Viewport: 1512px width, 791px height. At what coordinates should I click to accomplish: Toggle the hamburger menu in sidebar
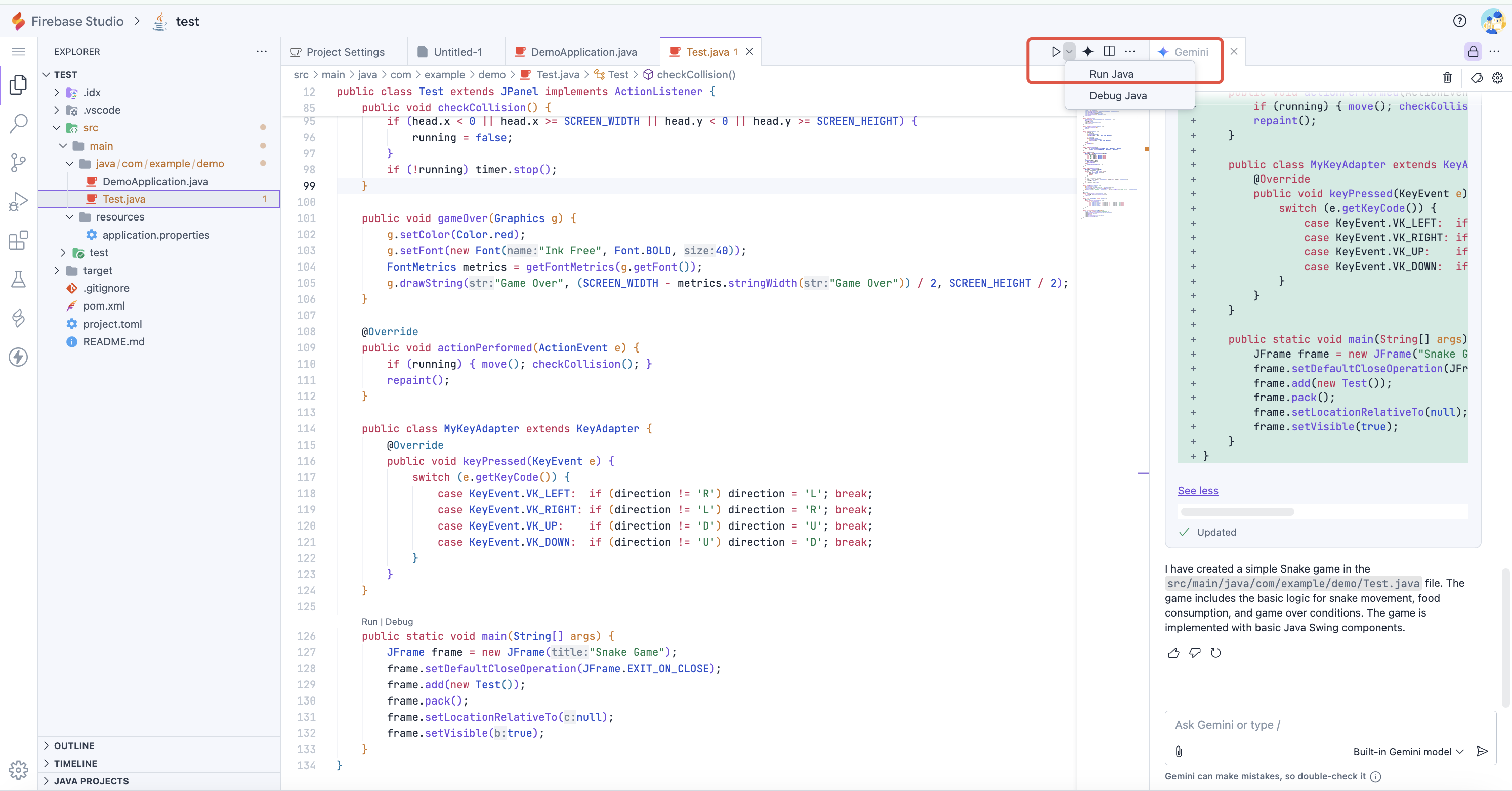pyautogui.click(x=19, y=52)
